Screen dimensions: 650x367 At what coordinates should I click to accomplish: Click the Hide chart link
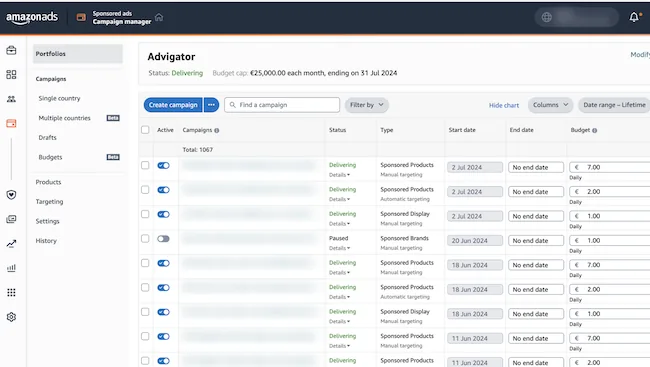click(x=504, y=105)
